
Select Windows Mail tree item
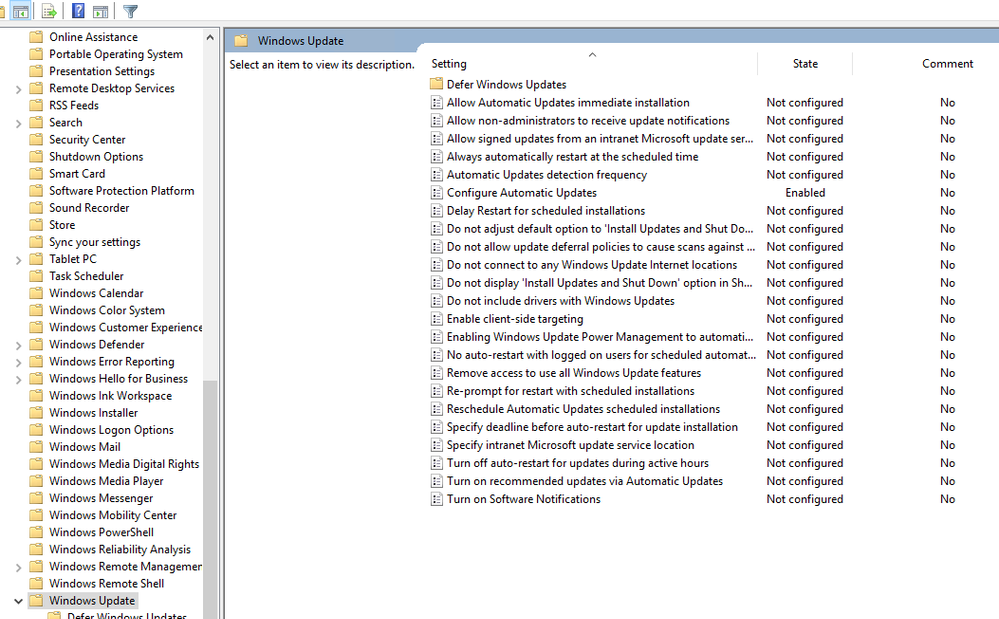pos(85,447)
